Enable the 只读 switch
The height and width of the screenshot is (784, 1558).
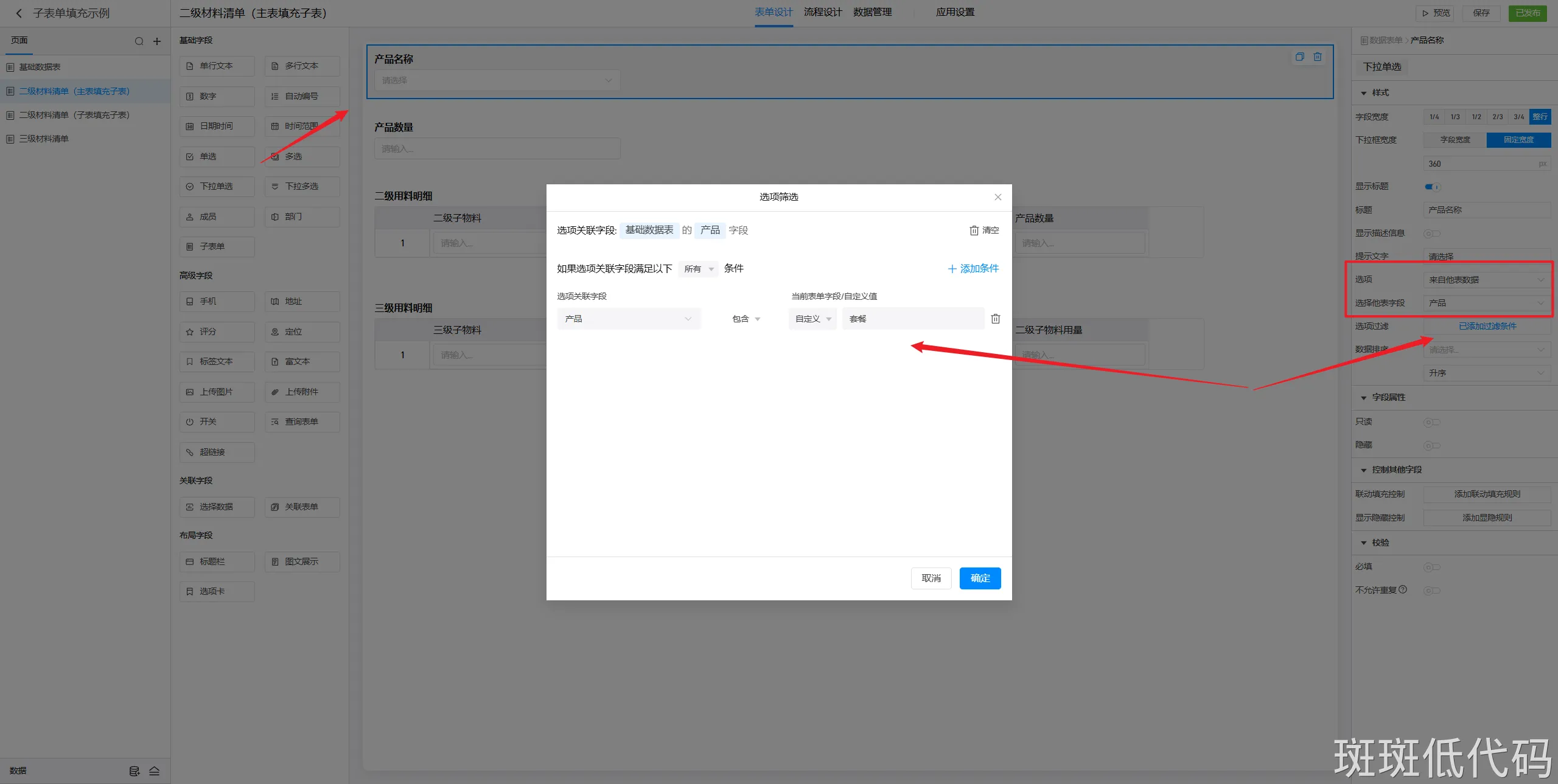(x=1431, y=422)
